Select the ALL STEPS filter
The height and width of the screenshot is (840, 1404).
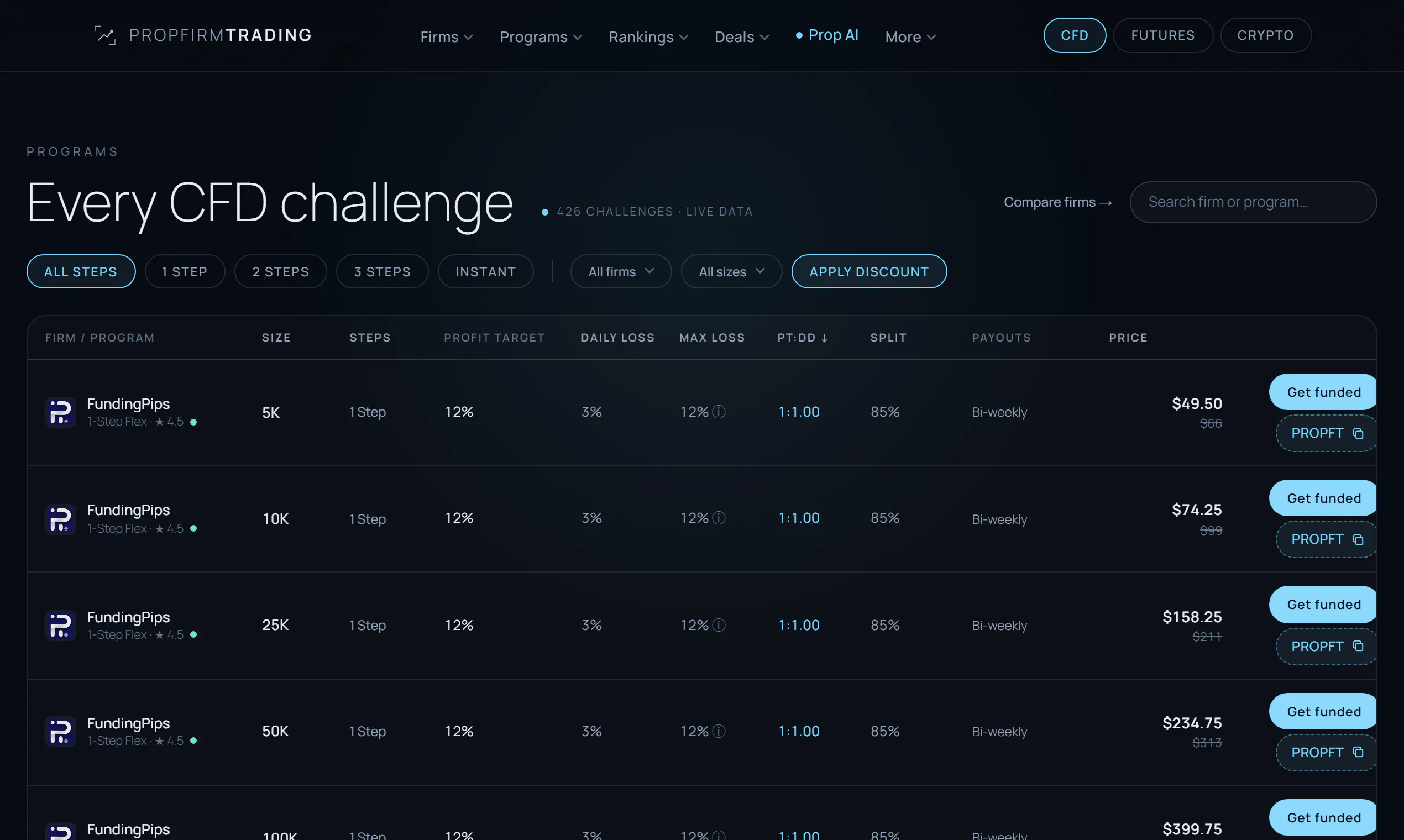81,272
